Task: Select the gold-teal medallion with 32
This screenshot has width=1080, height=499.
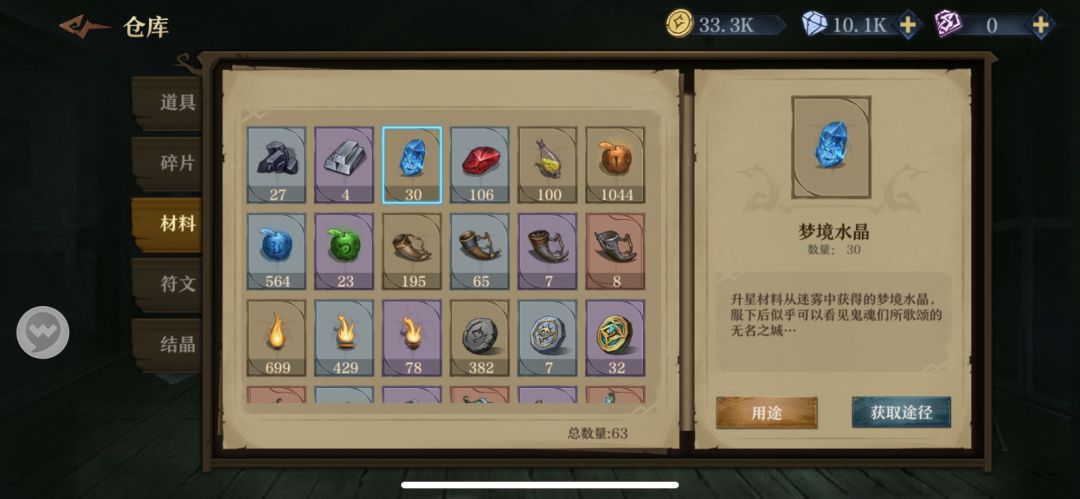Action: (x=615, y=338)
